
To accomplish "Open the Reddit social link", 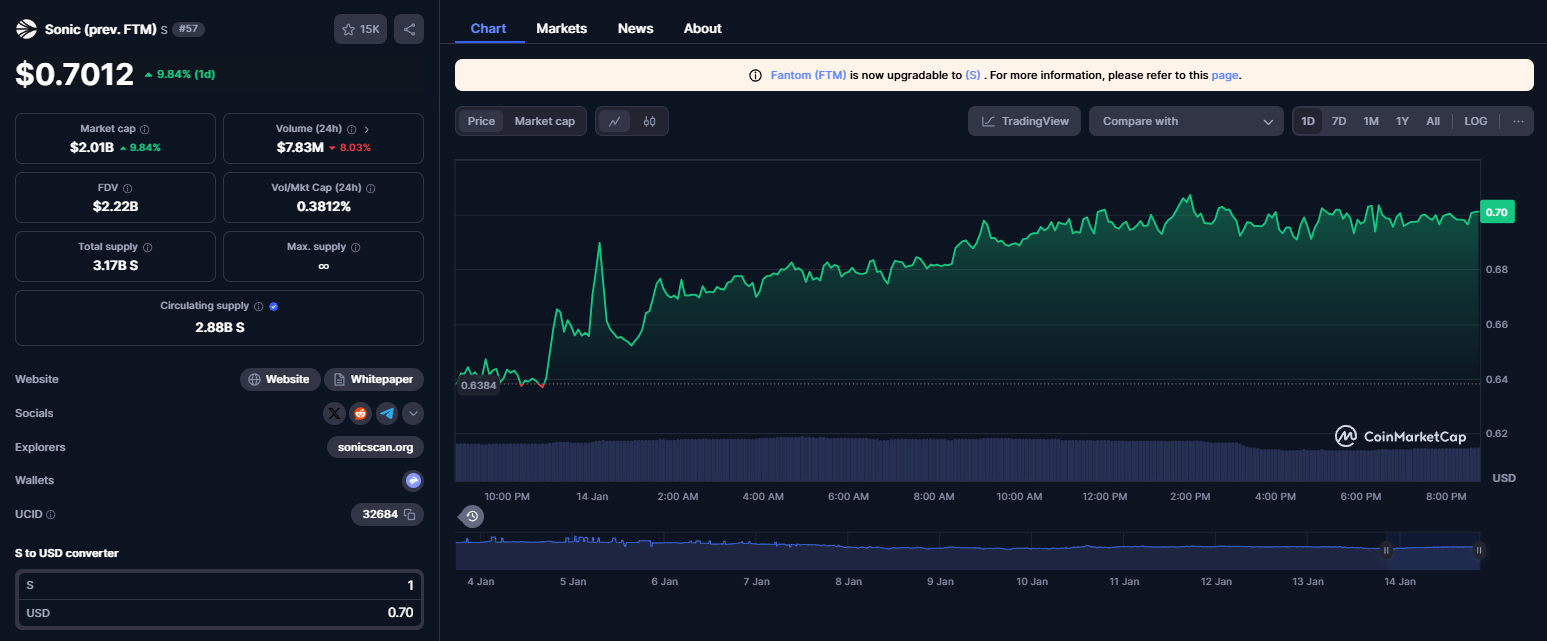I will pyautogui.click(x=361, y=413).
